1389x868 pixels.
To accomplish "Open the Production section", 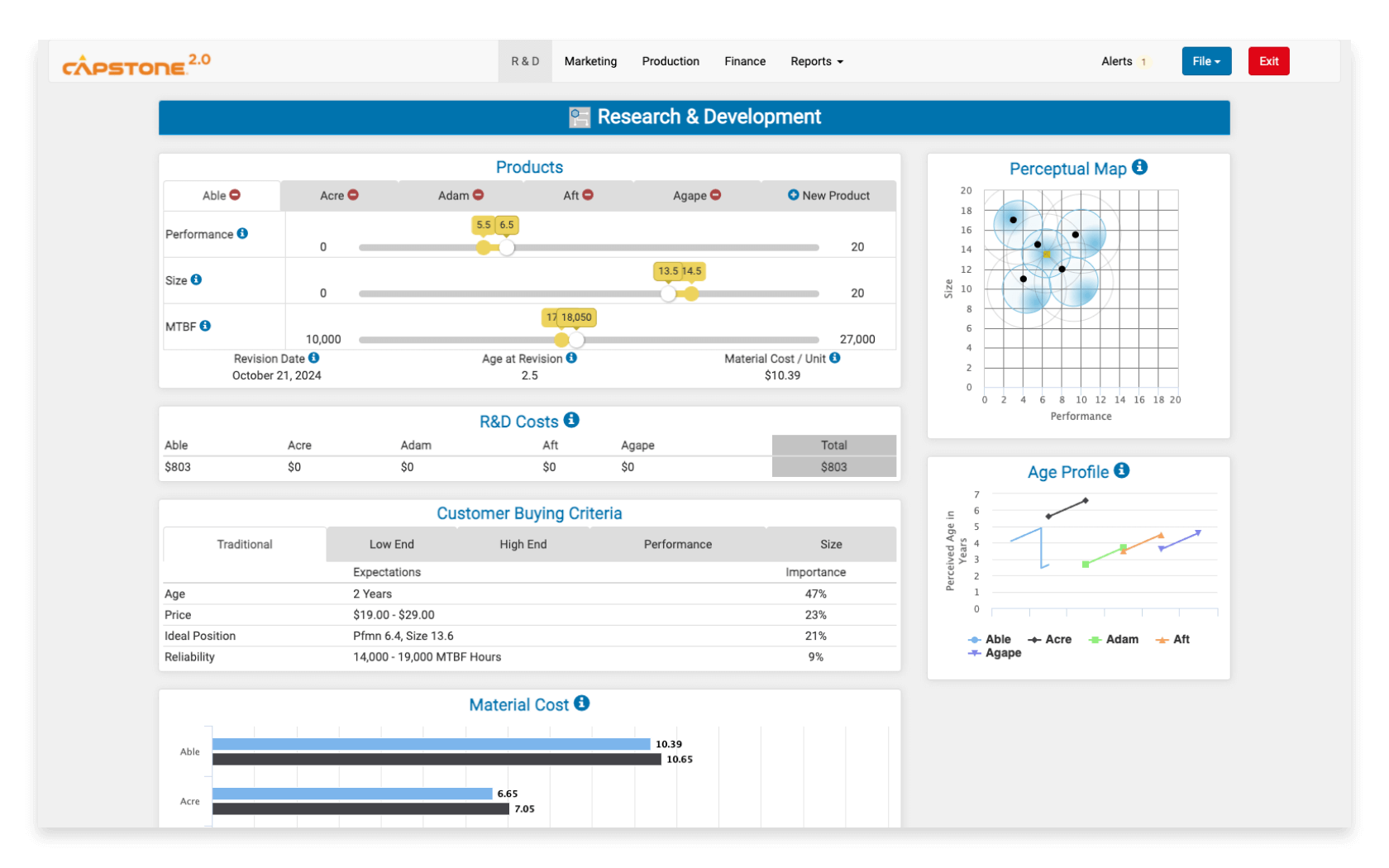I will [x=671, y=61].
